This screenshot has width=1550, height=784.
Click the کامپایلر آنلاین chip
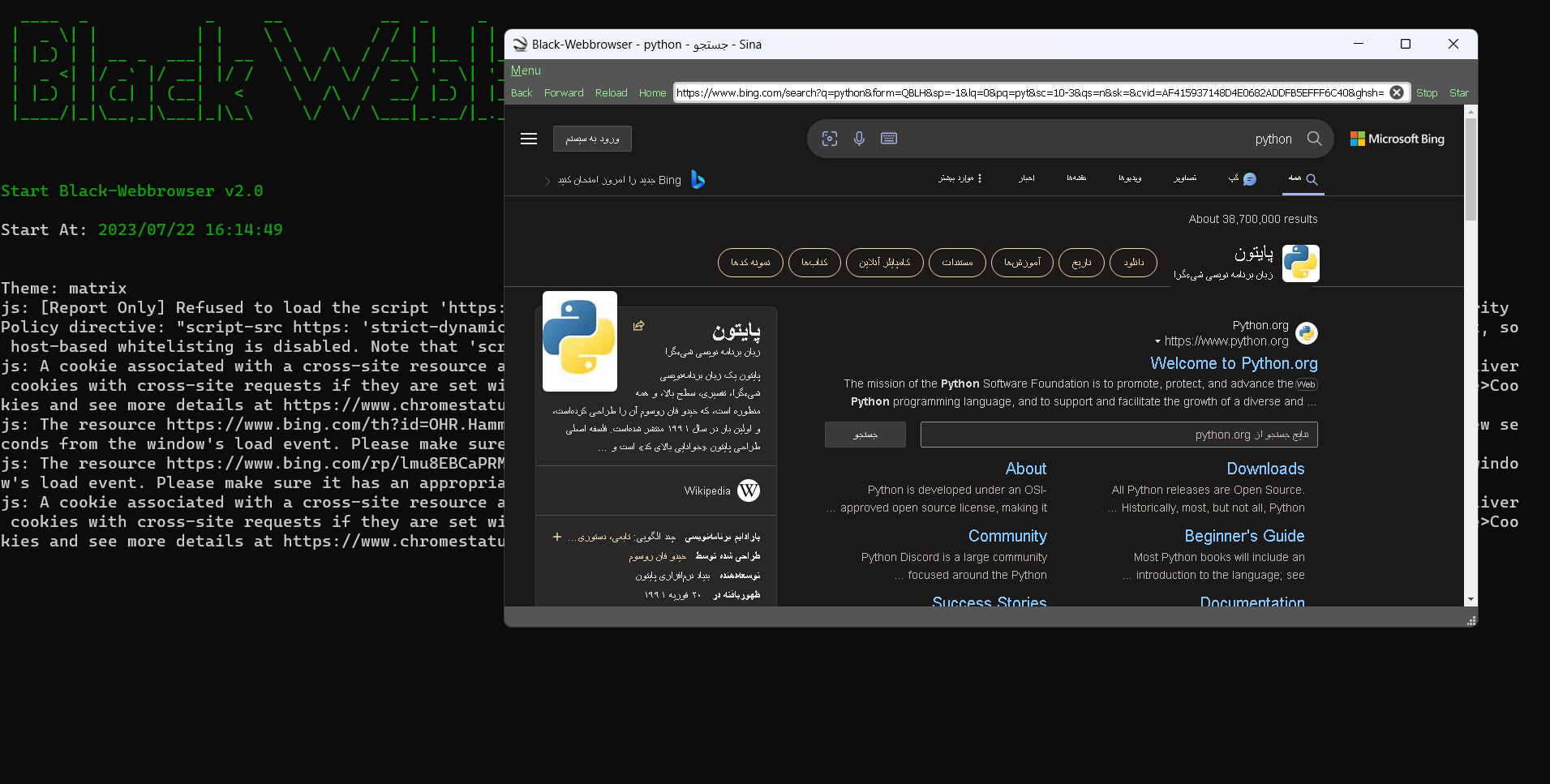pyautogui.click(x=885, y=263)
